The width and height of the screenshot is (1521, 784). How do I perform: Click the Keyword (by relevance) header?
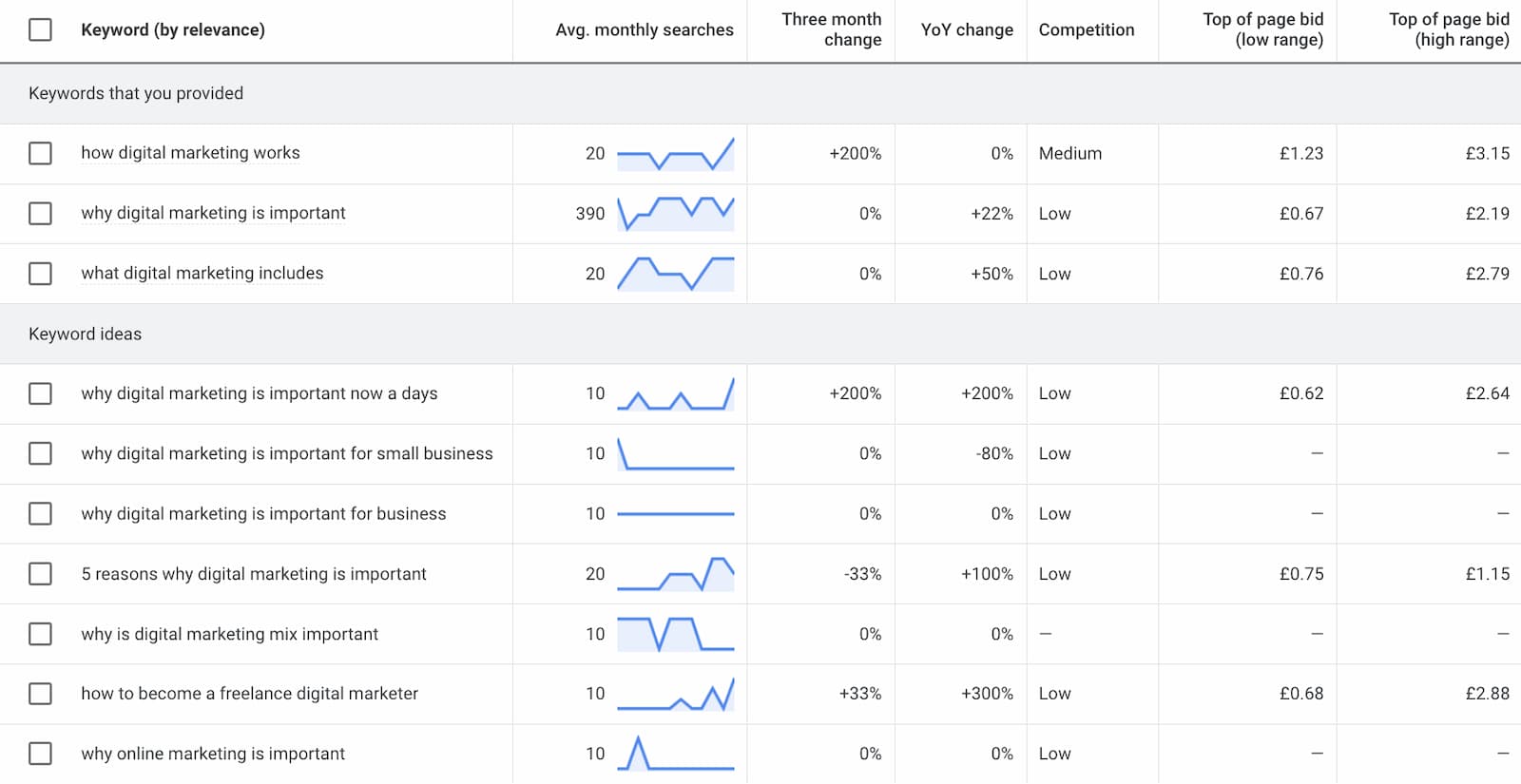tap(173, 30)
